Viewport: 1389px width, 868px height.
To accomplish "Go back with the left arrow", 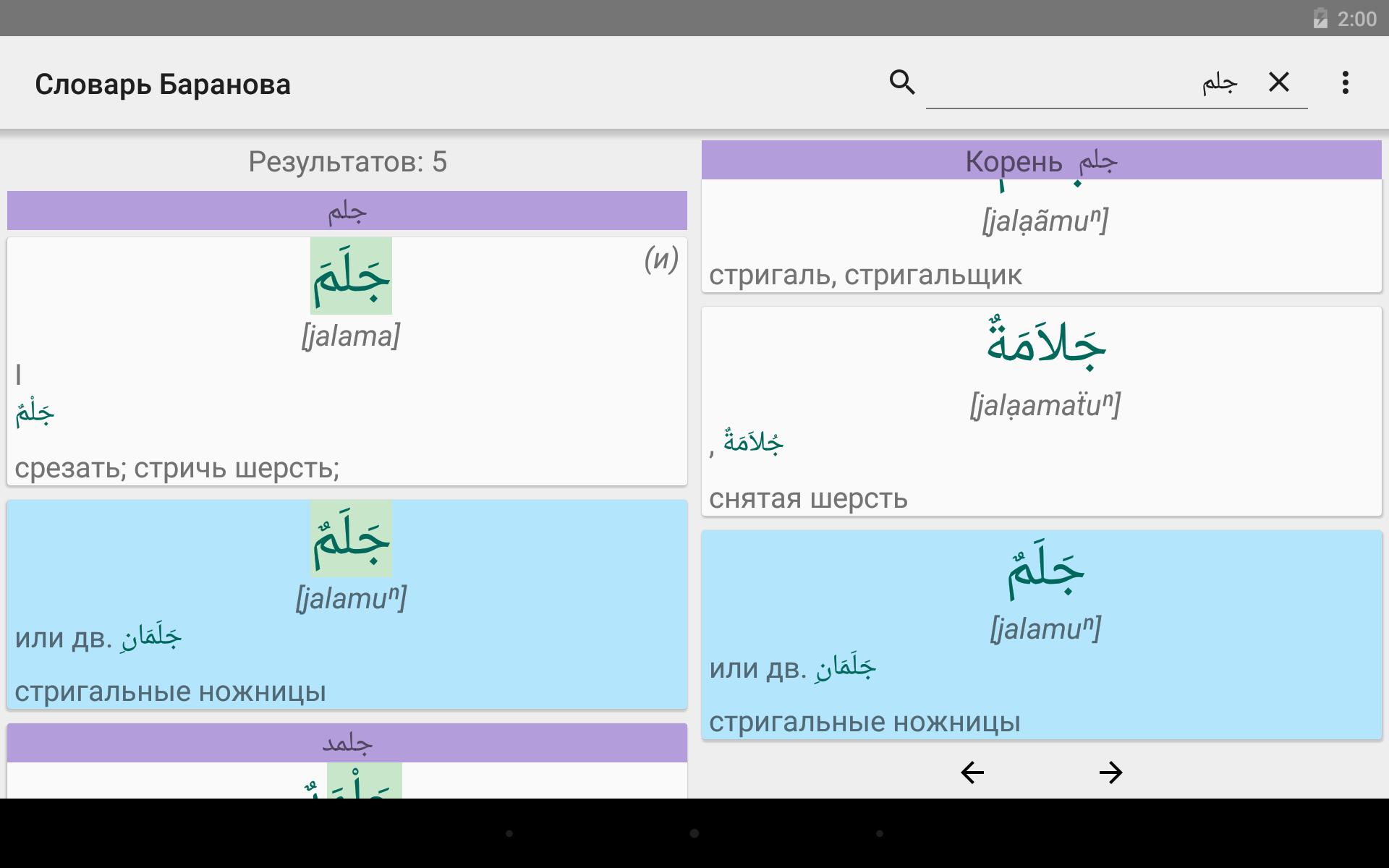I will coord(972,773).
